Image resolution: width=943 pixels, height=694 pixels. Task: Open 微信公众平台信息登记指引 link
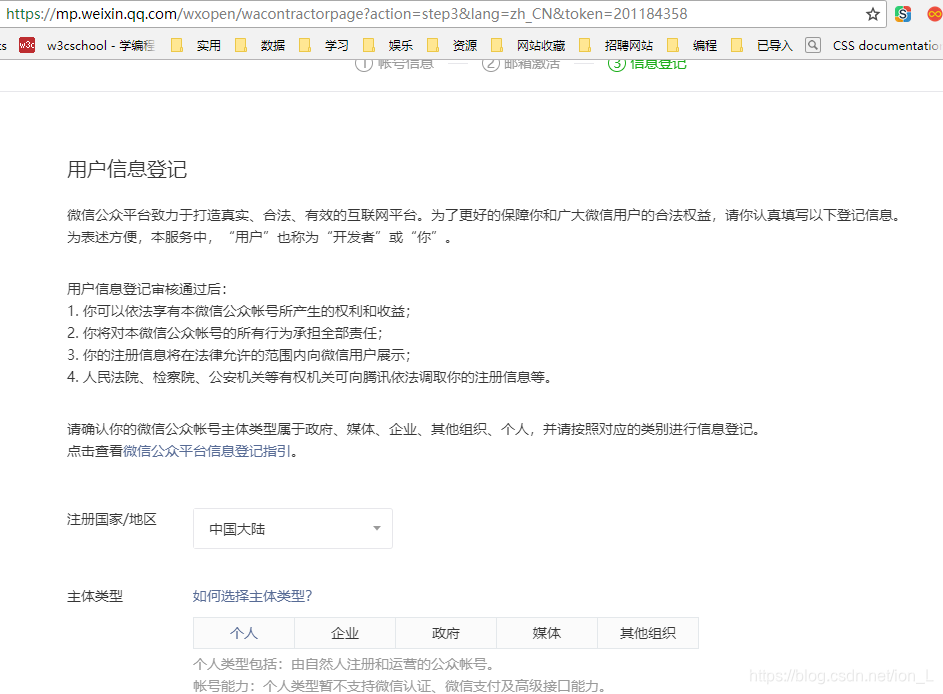[x=207, y=451]
